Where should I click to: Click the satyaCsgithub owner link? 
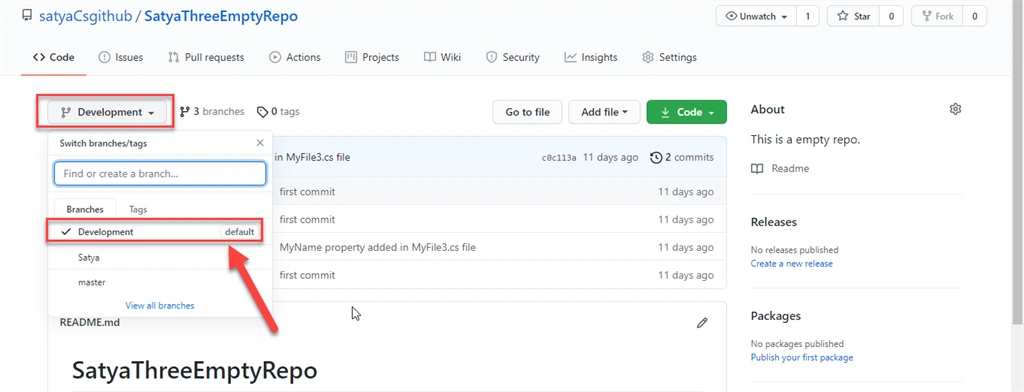85,16
